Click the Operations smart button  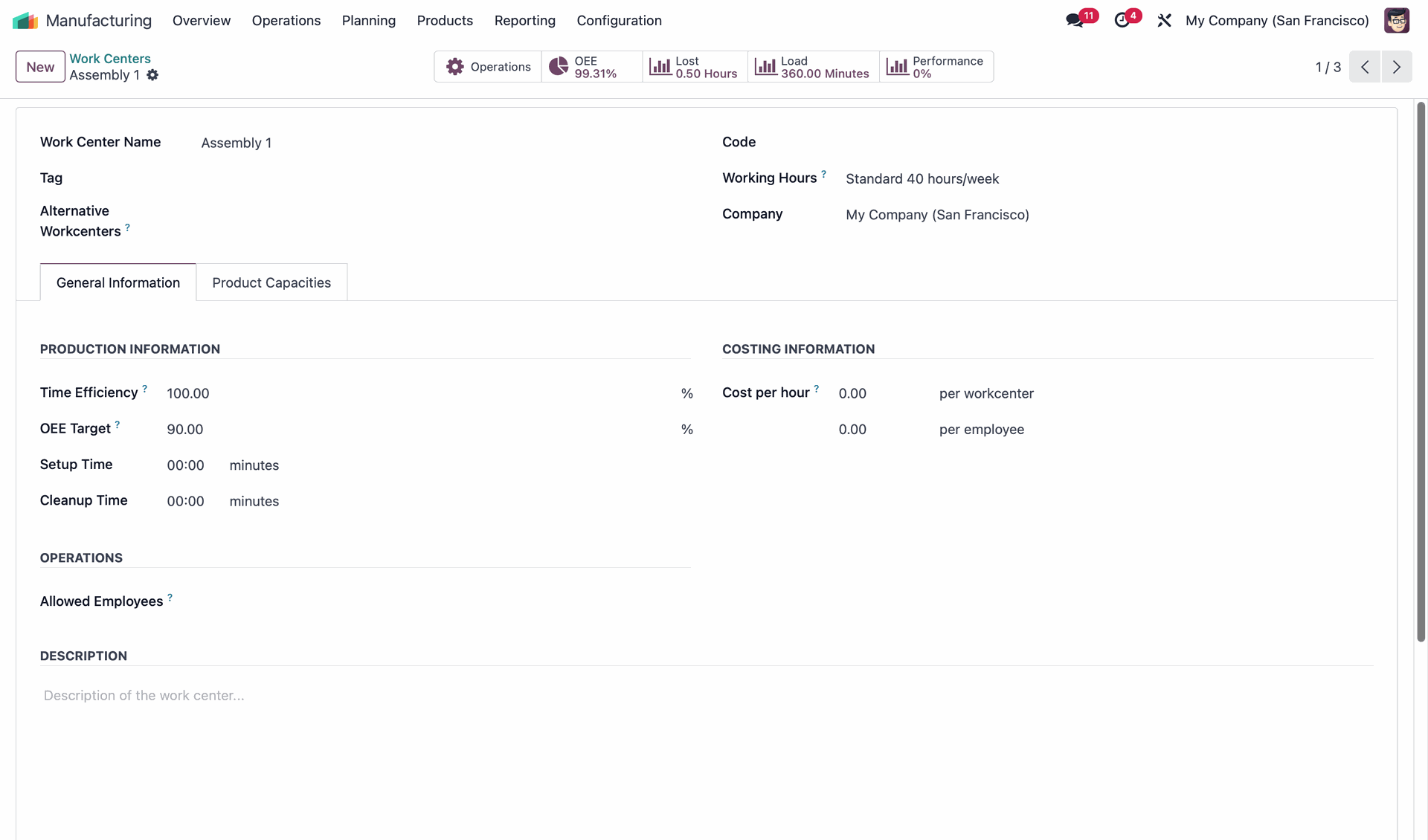488,67
